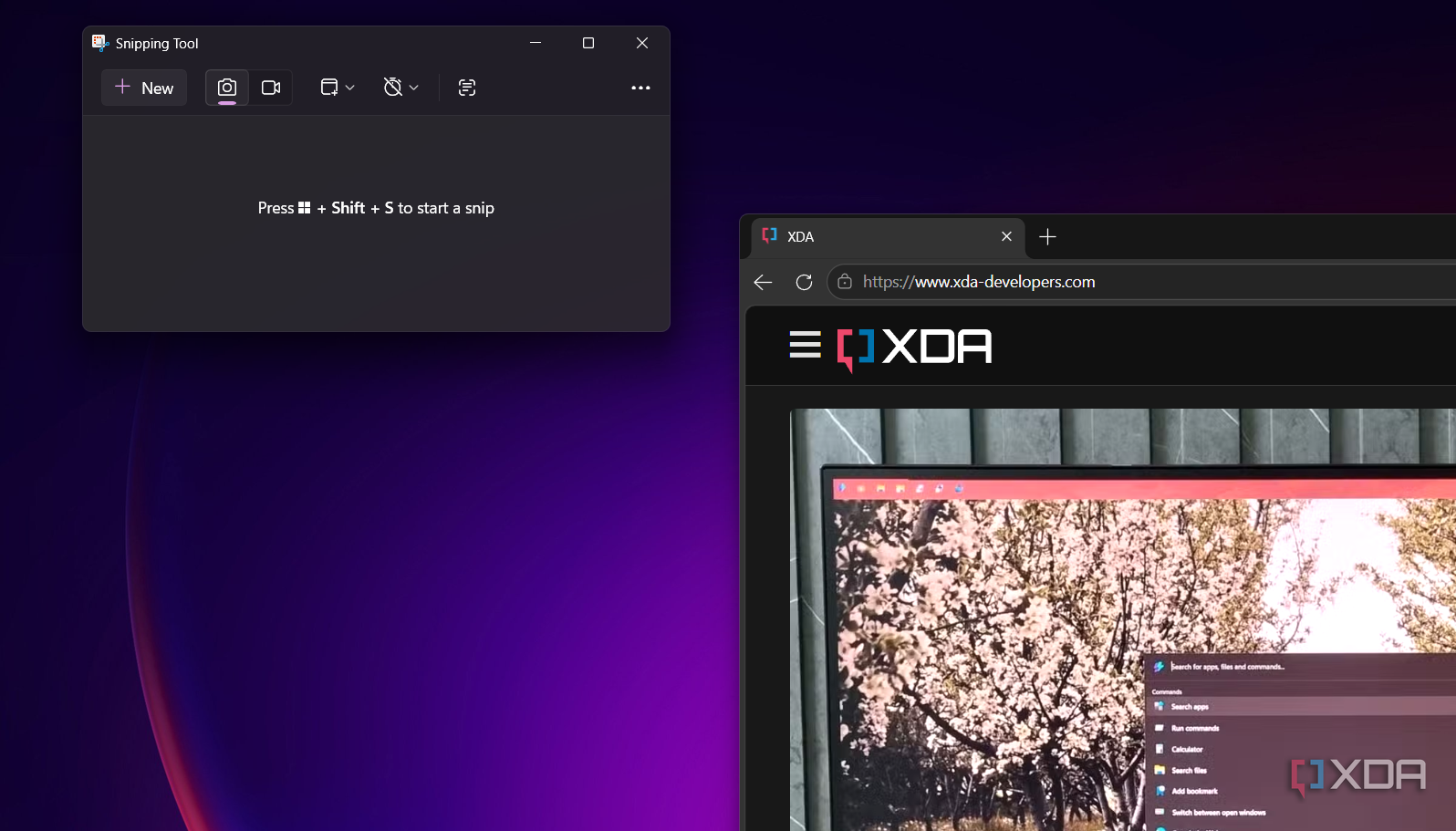This screenshot has height=831, width=1456.
Task: Minimize the Snipping Tool window
Action: (536, 43)
